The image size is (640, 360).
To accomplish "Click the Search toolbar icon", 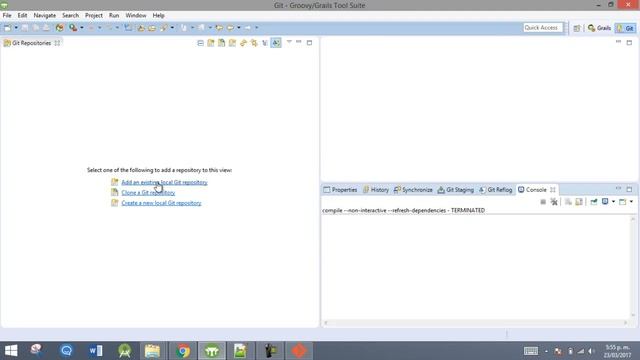I will 164,28.
